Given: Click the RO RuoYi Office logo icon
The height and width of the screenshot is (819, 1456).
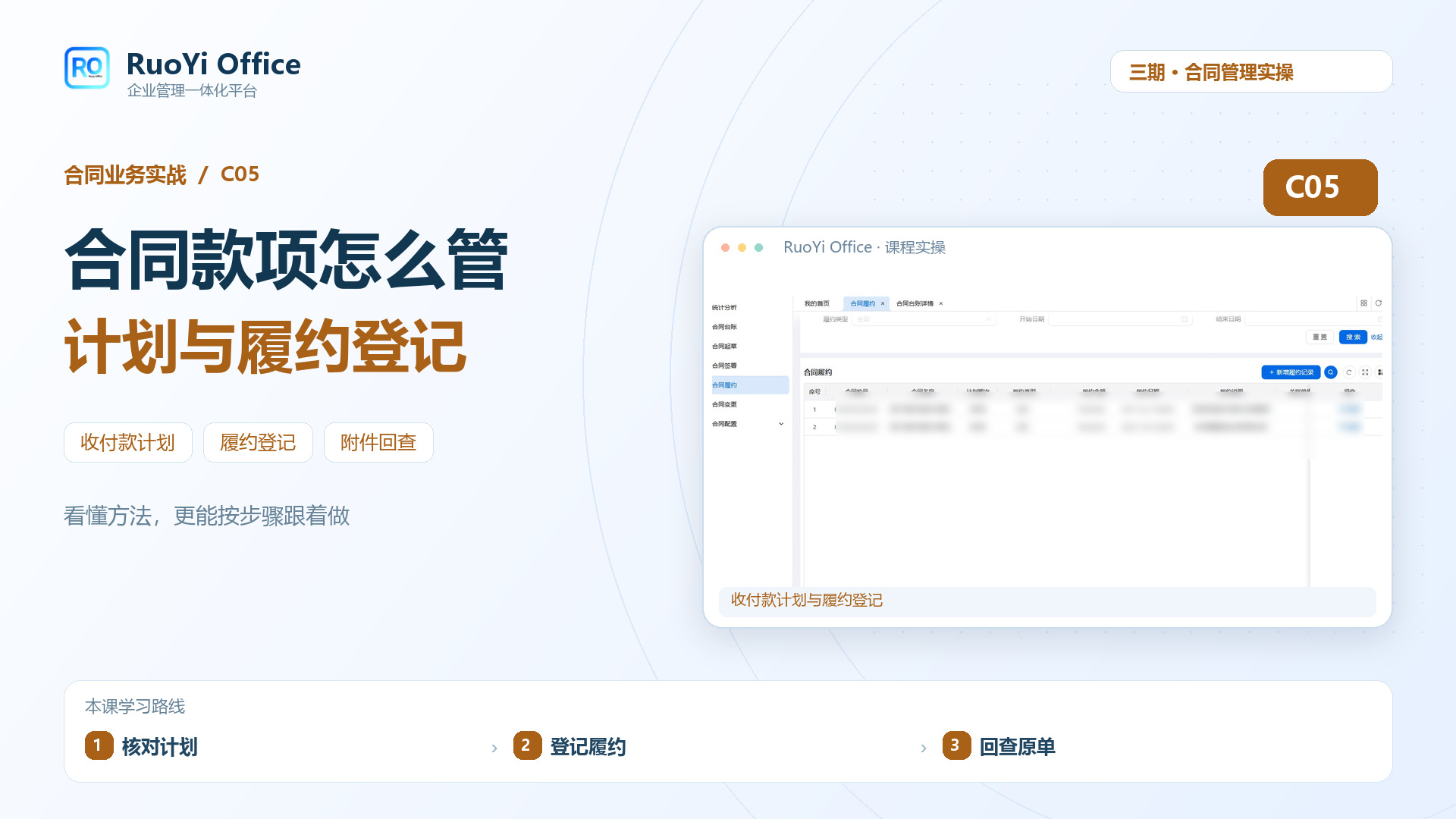Looking at the screenshot, I should tap(87, 68).
